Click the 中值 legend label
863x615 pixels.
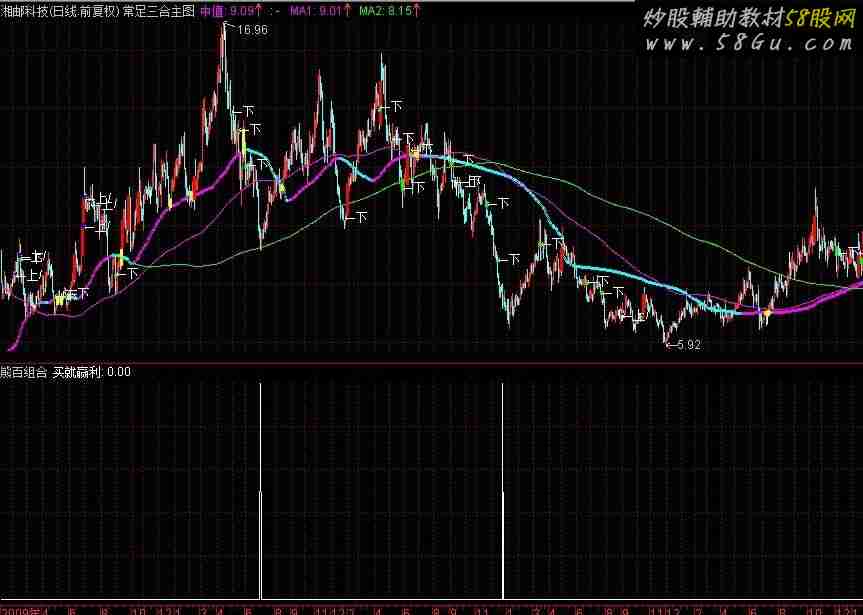tap(213, 10)
